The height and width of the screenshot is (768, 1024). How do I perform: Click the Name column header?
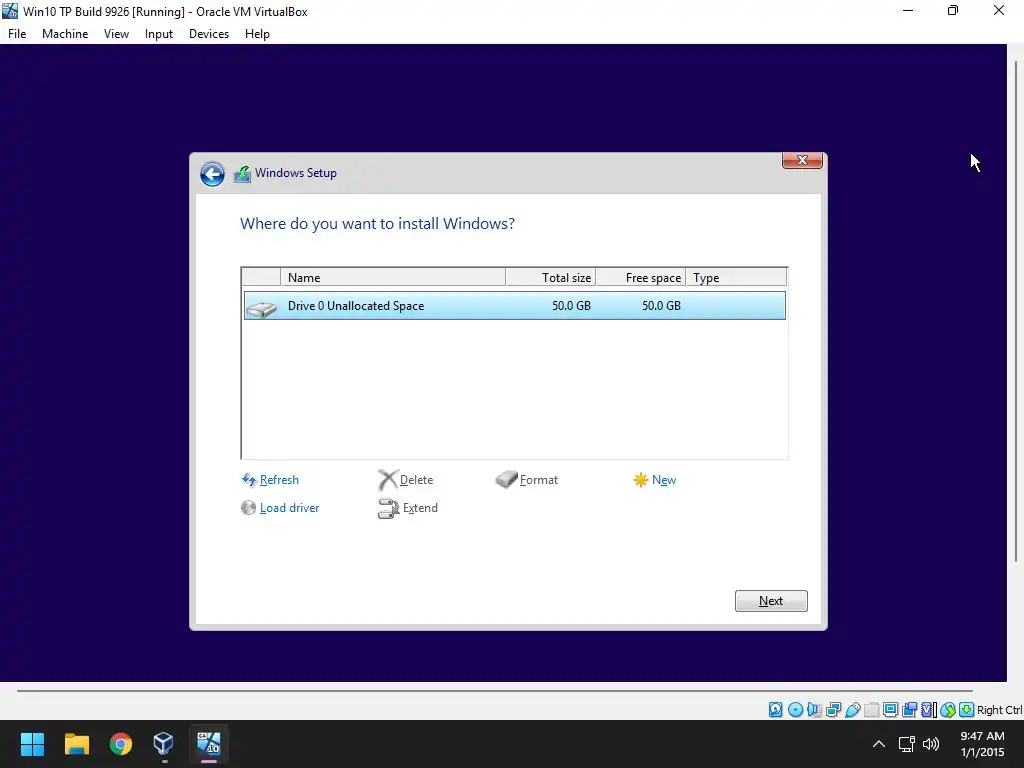pos(393,278)
